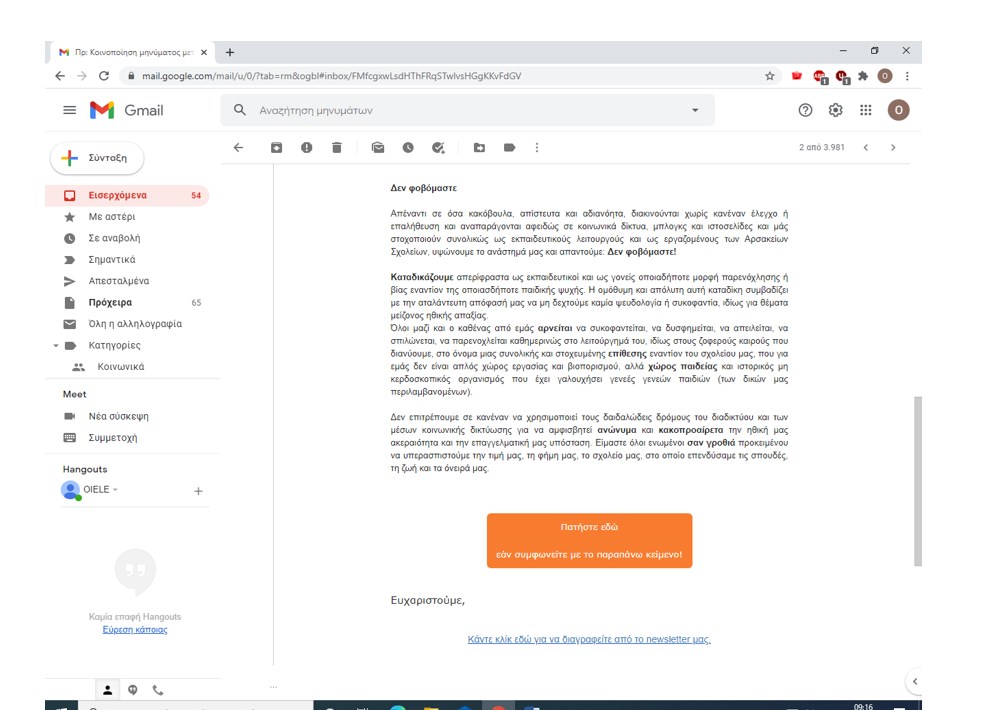The height and width of the screenshot is (710, 992).
Task: Click the newsletter unsubscribe link
Action: 589,639
